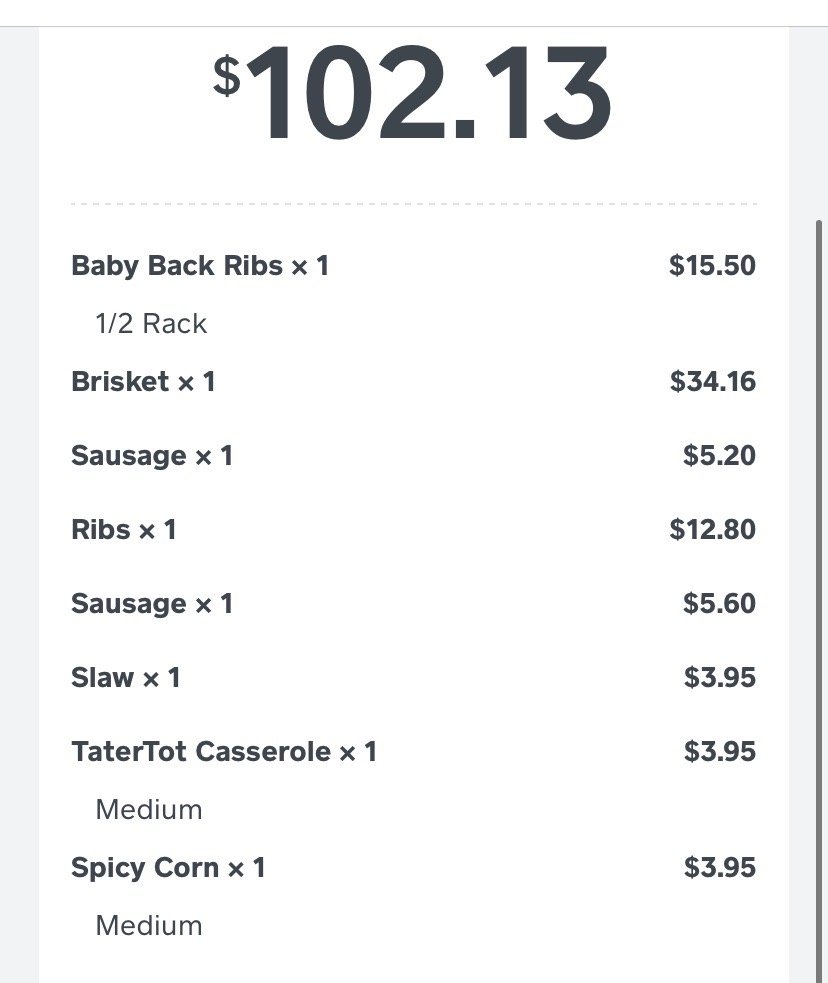The height and width of the screenshot is (983, 828).
Task: Select the TaterTot Casserole line item
Action: [x=224, y=752]
